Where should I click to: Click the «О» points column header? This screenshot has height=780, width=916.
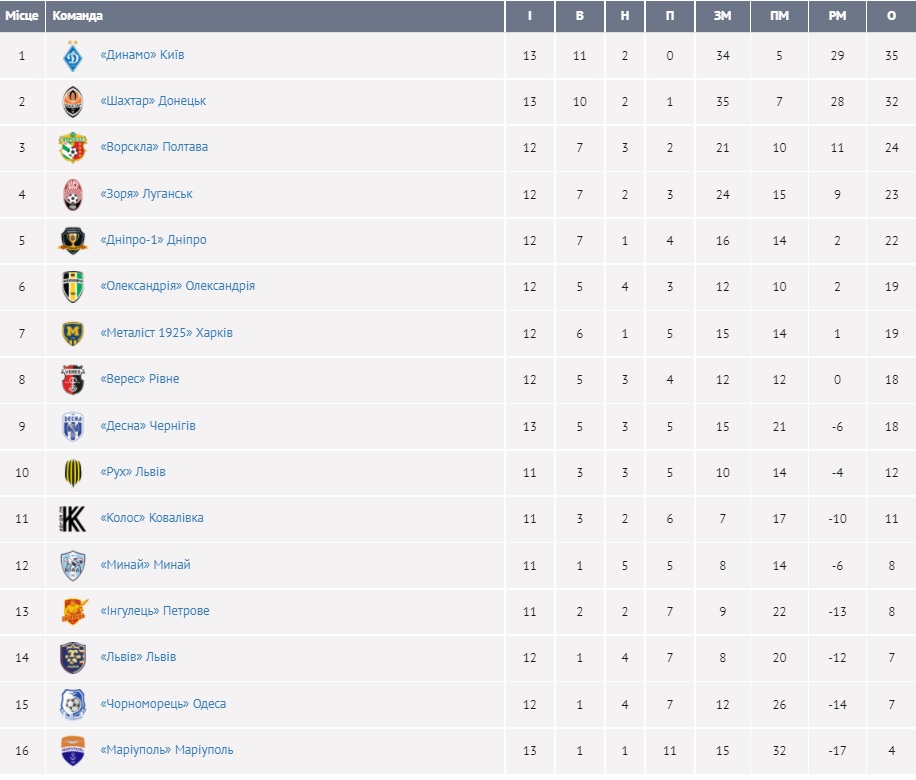tap(891, 16)
